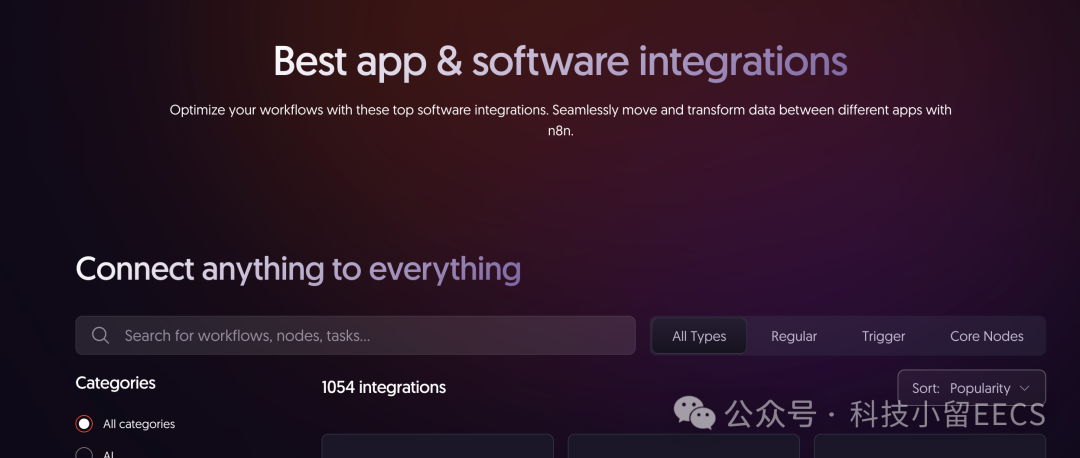Select the All Types tab
This screenshot has height=458, width=1080.
(x=699, y=336)
